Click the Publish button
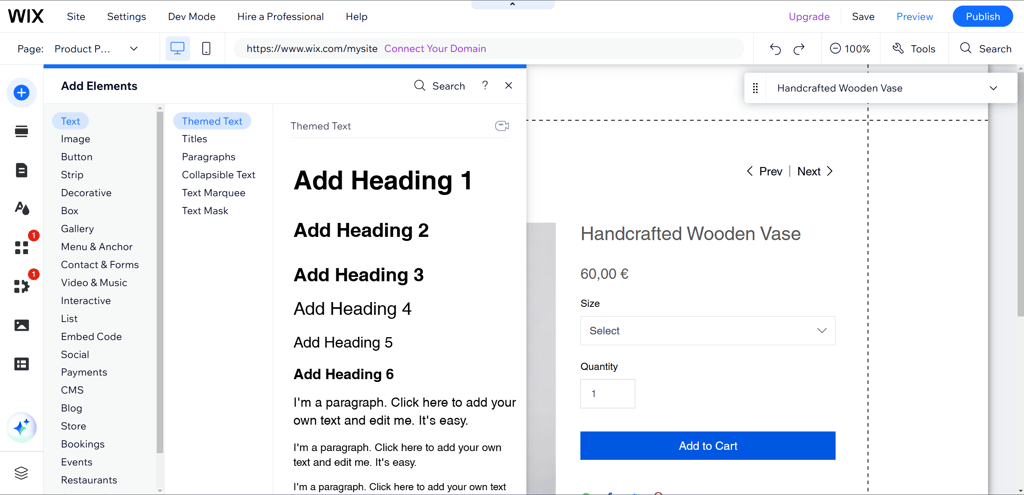1024x495 pixels. pyautogui.click(x=983, y=16)
